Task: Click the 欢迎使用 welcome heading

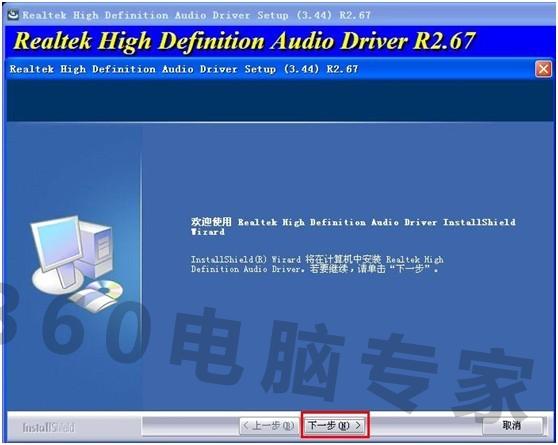Action: [x=211, y=222]
